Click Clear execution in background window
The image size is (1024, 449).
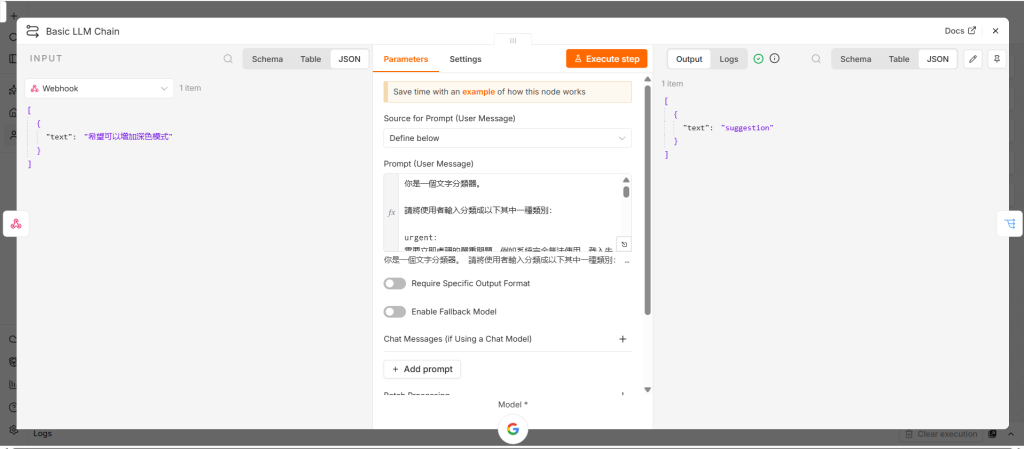pos(940,434)
